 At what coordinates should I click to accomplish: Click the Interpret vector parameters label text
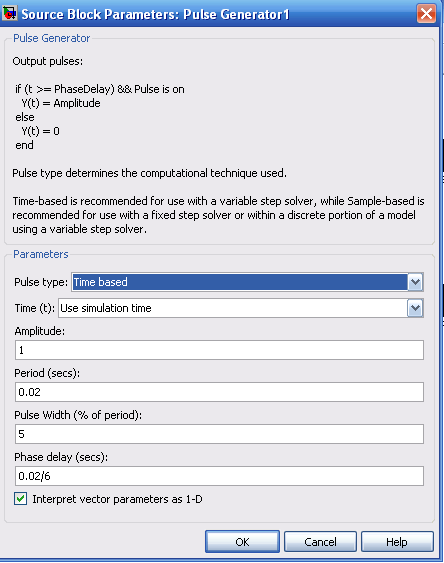pyautogui.click(x=117, y=499)
